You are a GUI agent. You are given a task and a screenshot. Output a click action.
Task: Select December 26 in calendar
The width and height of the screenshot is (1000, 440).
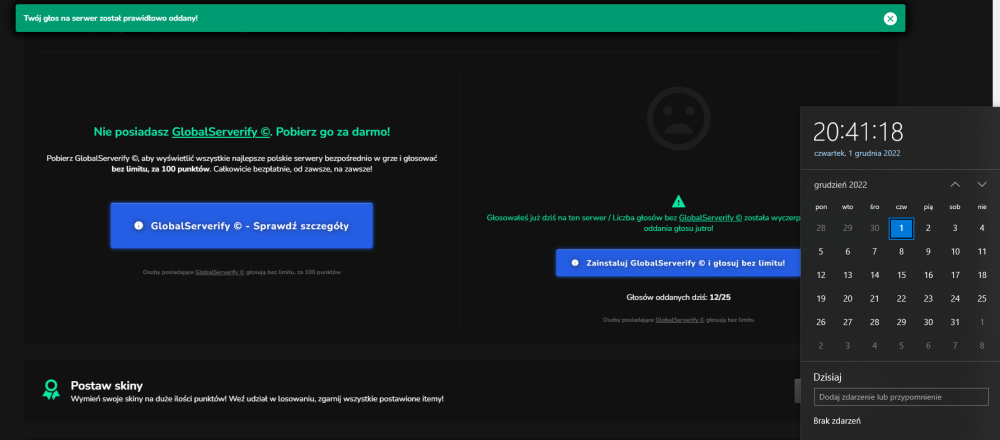pyautogui.click(x=821, y=323)
